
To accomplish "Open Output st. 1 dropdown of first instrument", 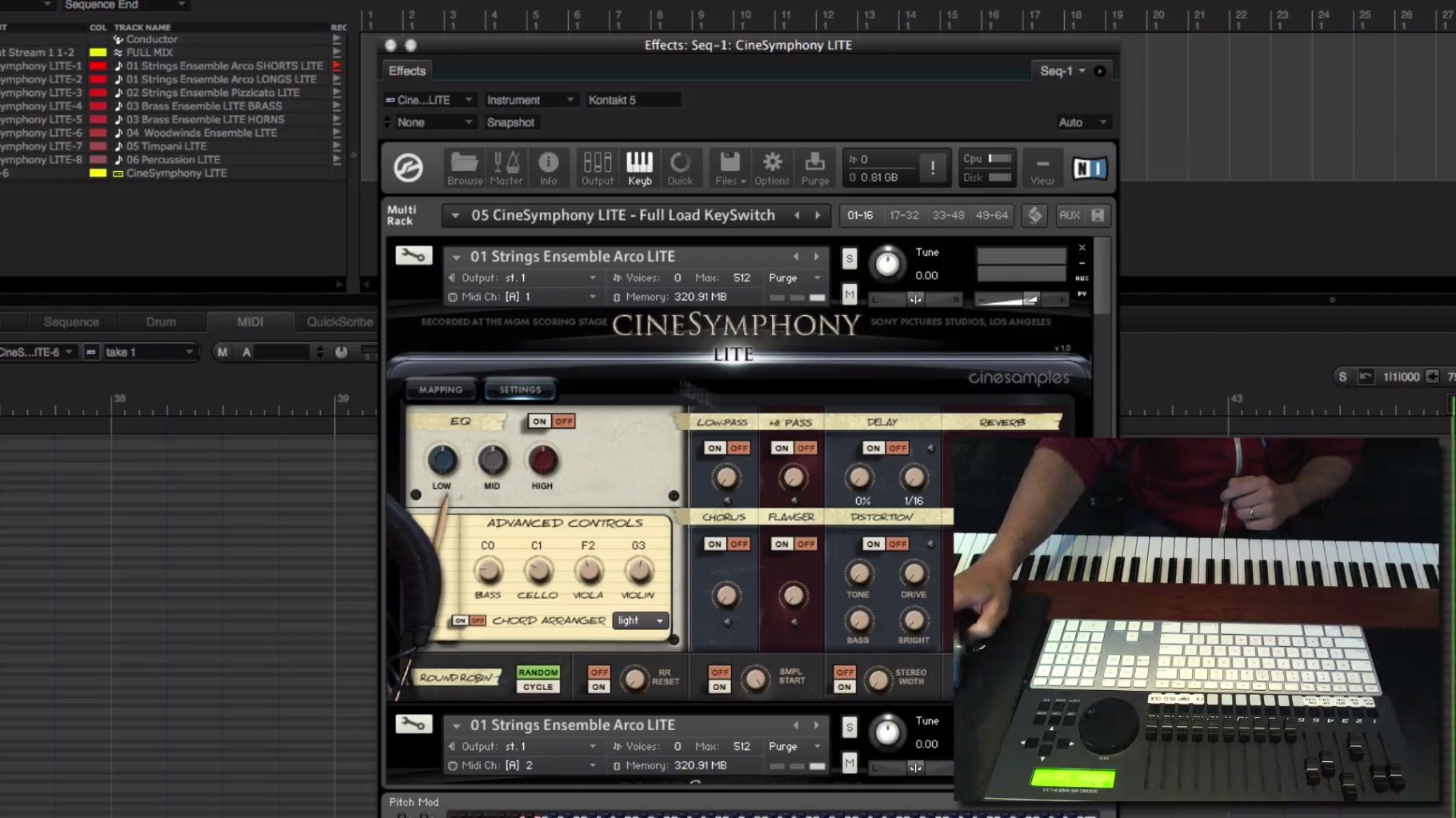I will (523, 277).
